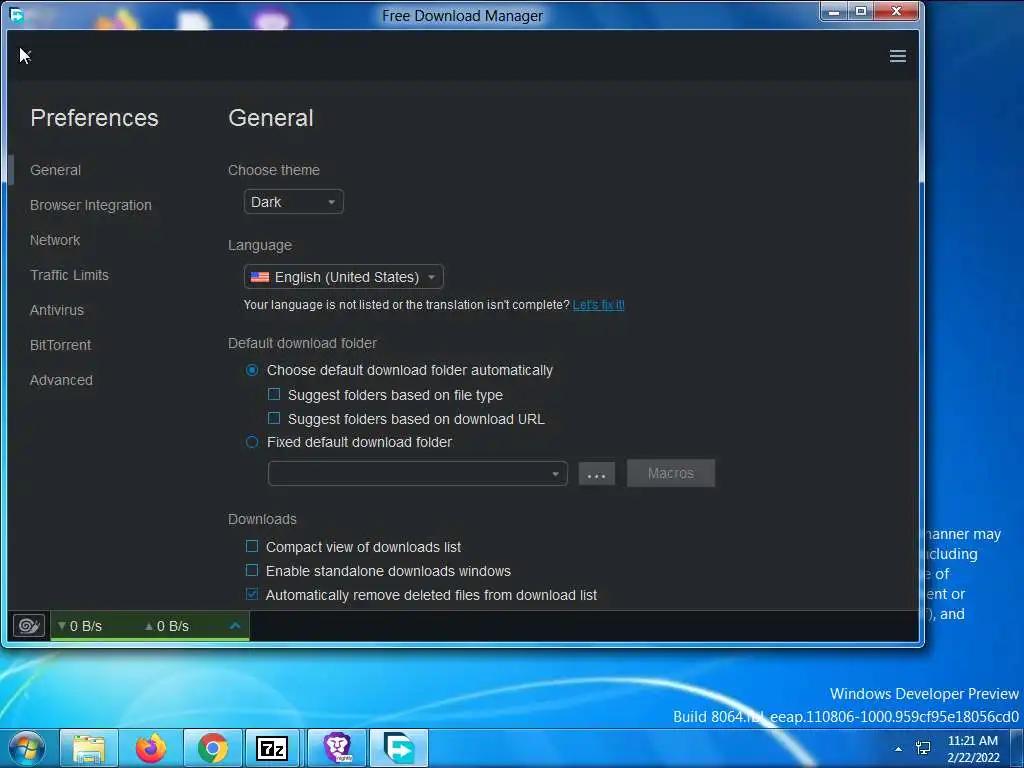Click the Language section label
The image size is (1024, 768).
click(260, 246)
